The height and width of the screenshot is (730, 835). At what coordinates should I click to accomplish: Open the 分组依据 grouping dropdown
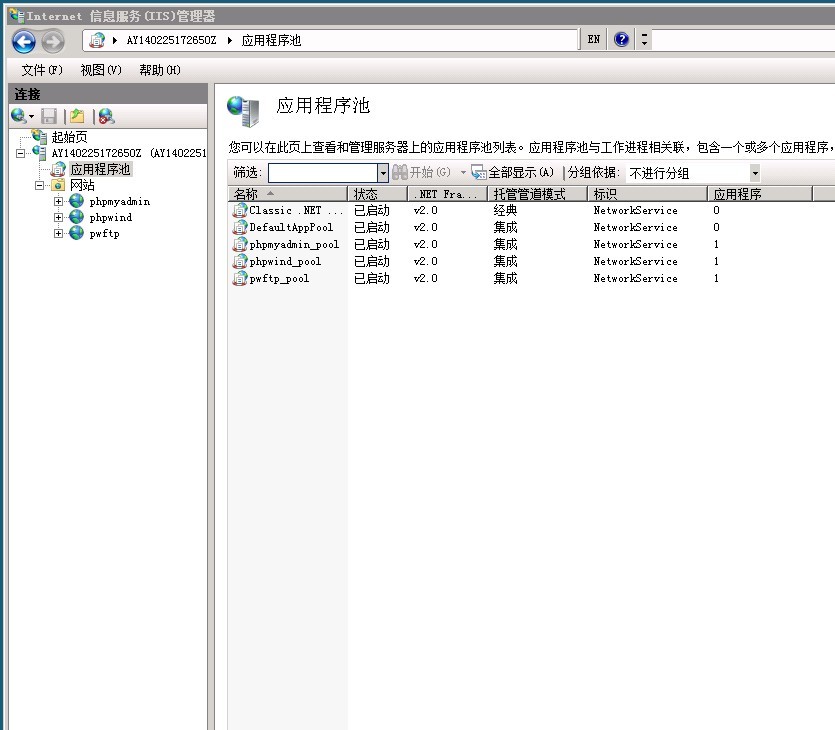[x=756, y=172]
